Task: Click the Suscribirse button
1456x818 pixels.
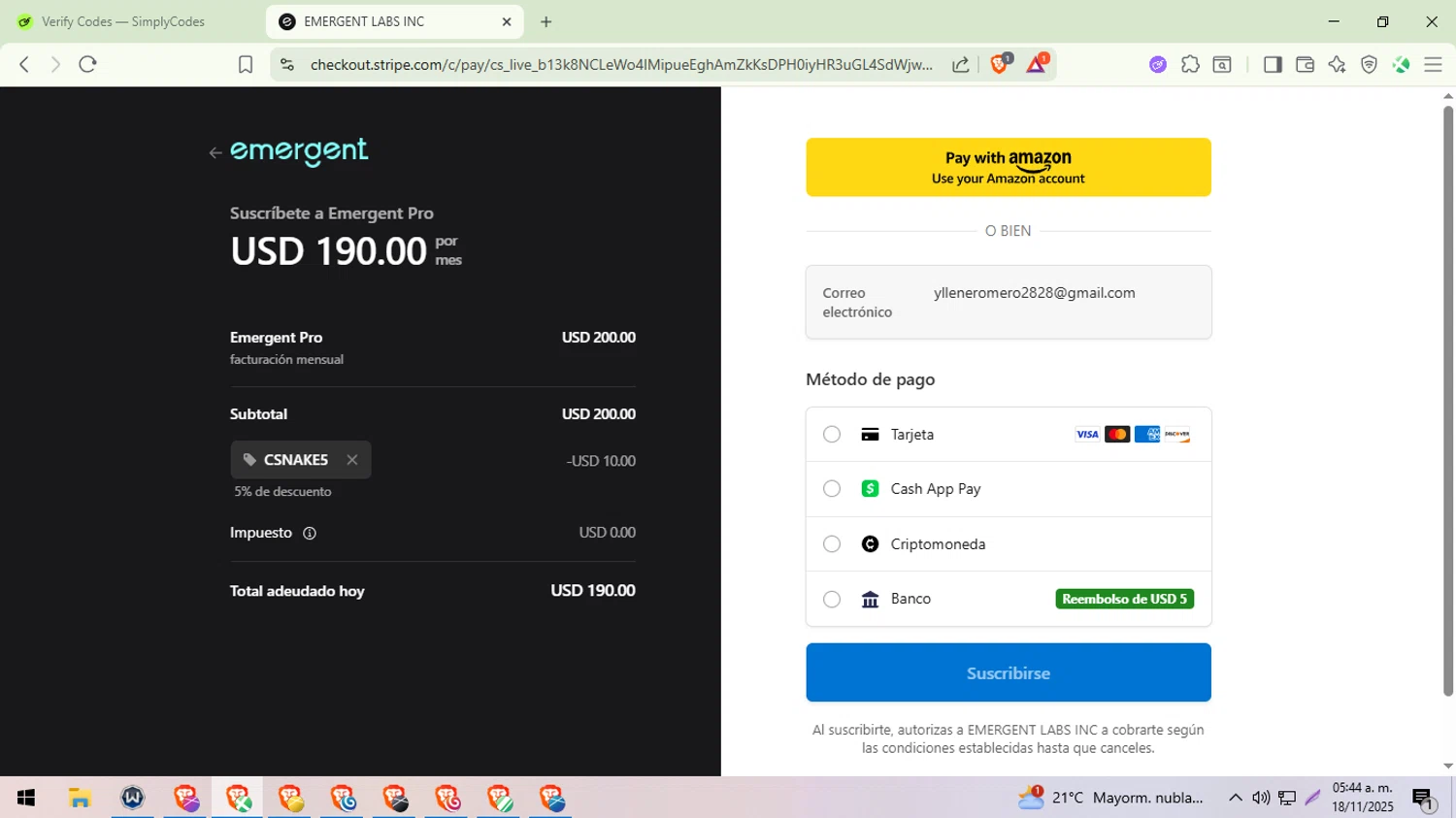Action: (1009, 672)
